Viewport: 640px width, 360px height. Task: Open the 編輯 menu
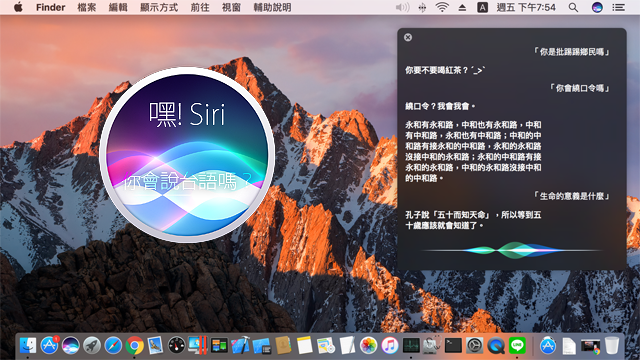(118, 7)
